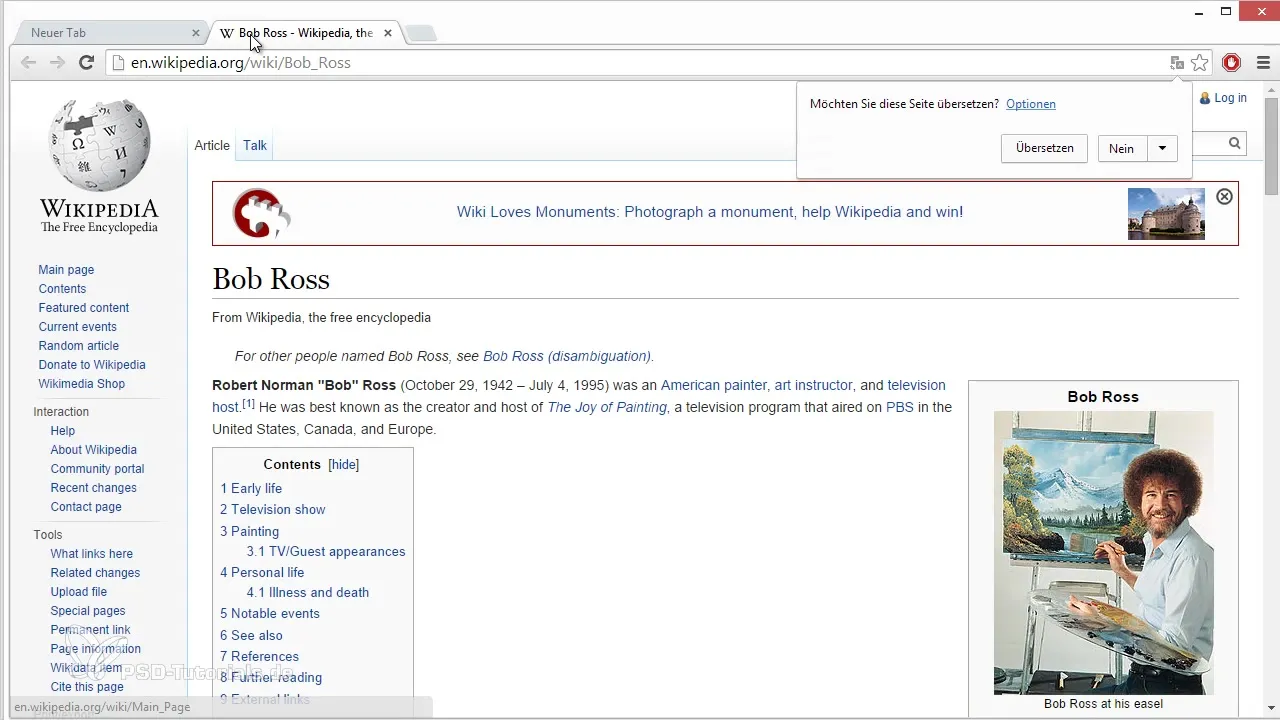
Task: Click the [1] footnote reference
Action: click(x=249, y=403)
